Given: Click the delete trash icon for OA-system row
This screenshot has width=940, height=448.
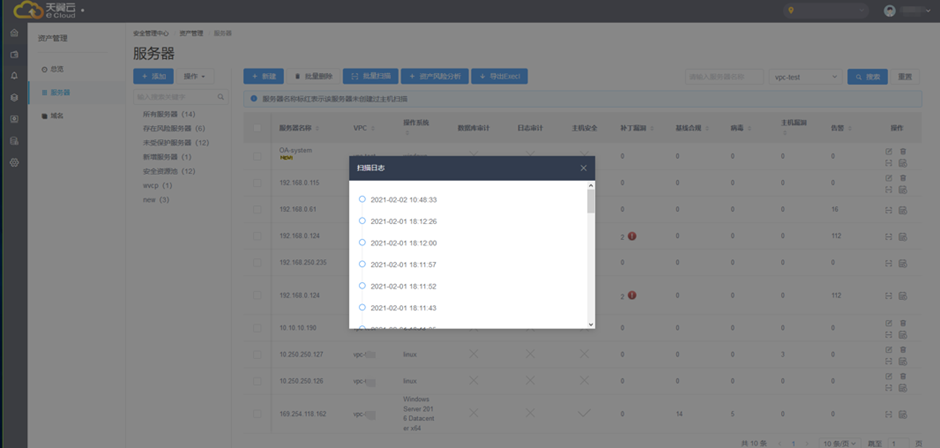Looking at the screenshot, I should pyautogui.click(x=903, y=151).
